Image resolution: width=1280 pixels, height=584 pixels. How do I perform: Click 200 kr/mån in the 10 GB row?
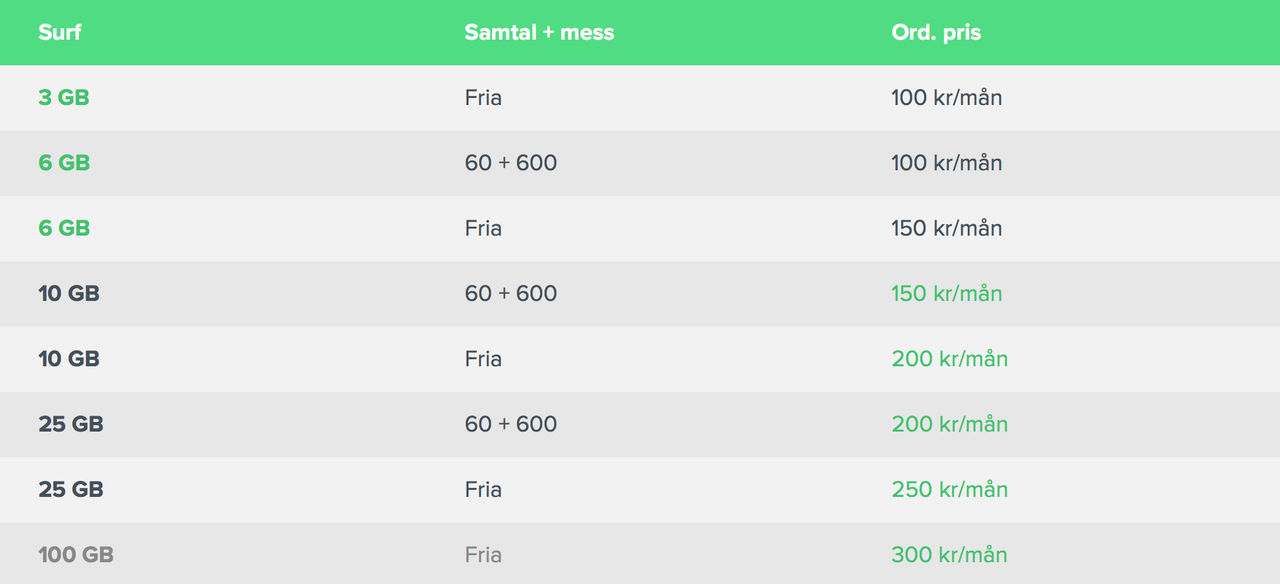coord(949,358)
